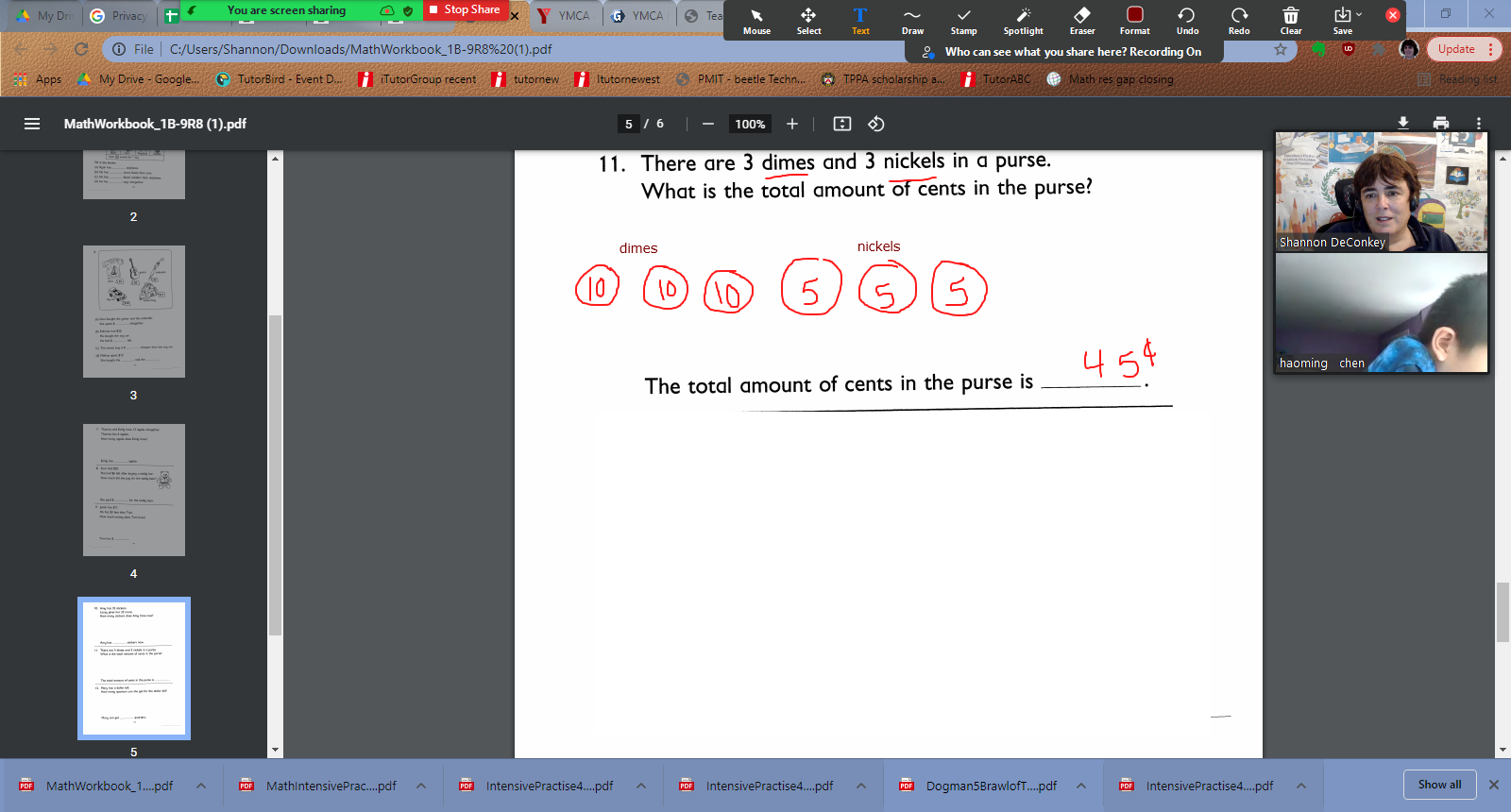Open the PDF sidebar hamburger menu
Viewport: 1511px width, 812px height.
click(32, 124)
